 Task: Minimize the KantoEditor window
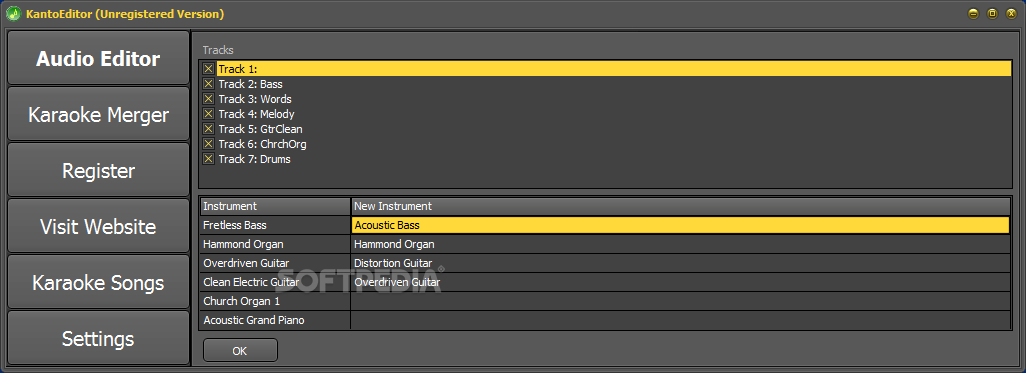tap(974, 13)
